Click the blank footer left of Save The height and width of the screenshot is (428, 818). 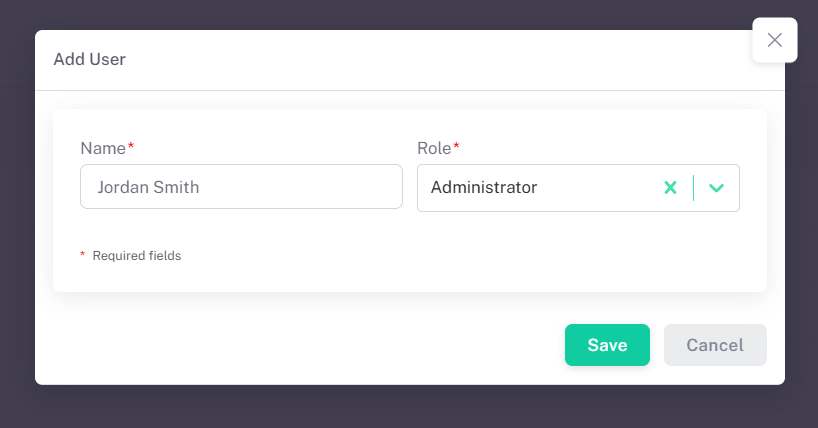(x=300, y=345)
